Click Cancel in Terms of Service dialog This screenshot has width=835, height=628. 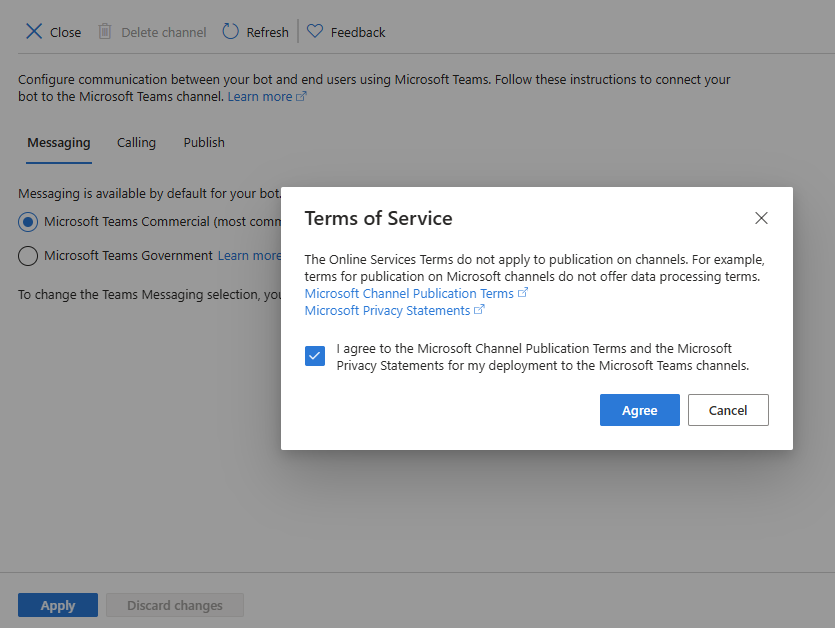(x=727, y=410)
